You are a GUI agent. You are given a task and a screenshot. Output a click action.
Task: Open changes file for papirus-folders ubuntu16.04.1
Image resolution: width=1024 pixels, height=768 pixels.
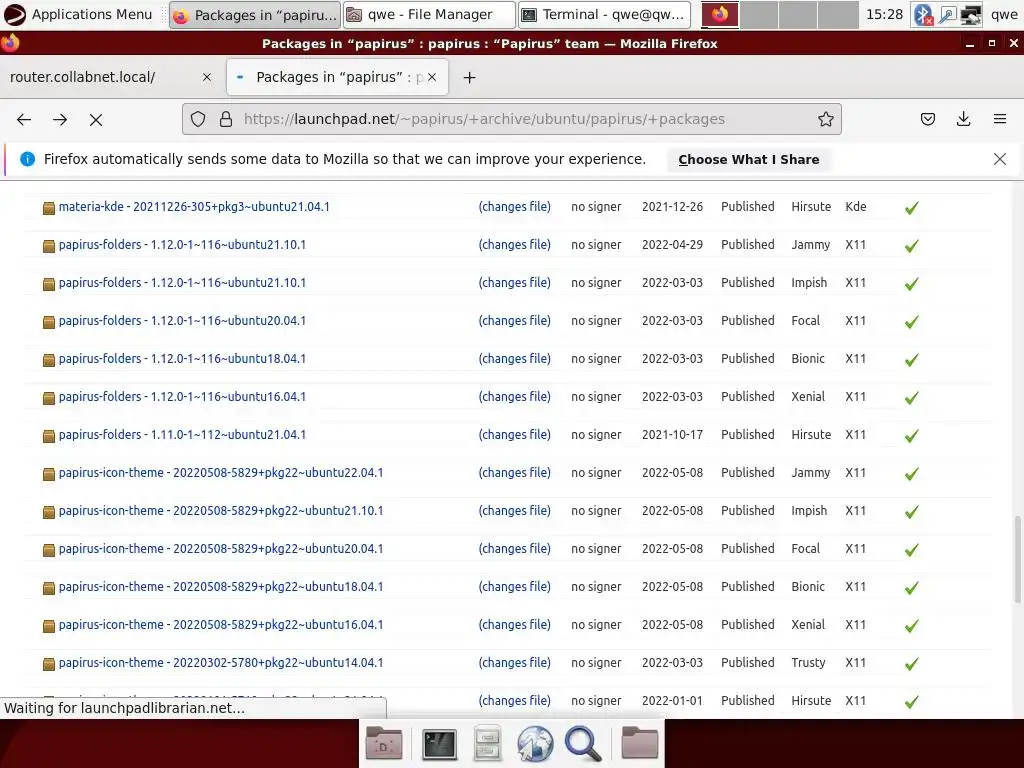point(515,397)
